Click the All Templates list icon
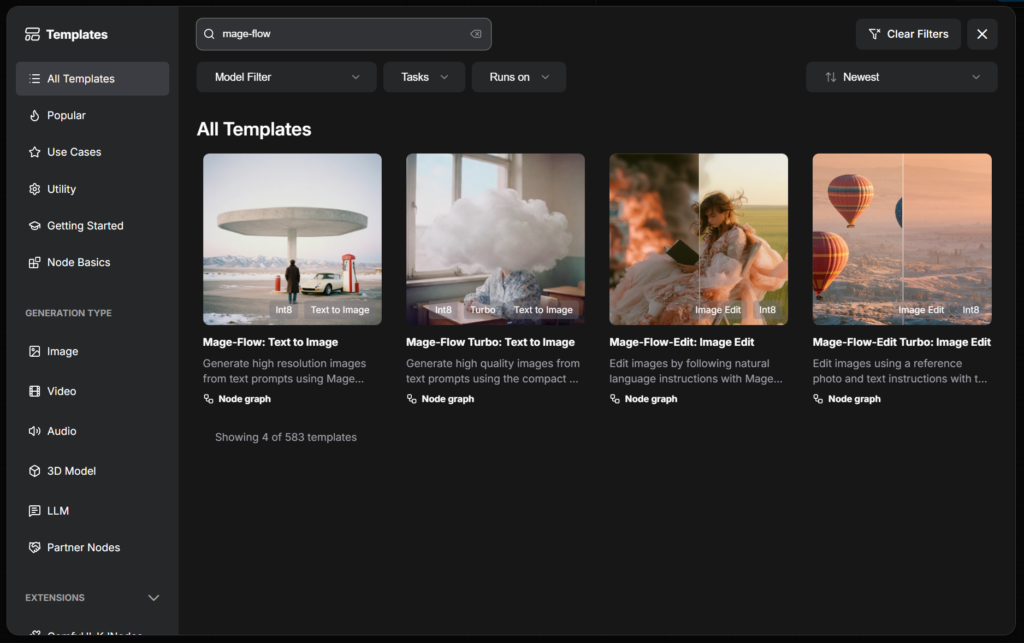The width and height of the screenshot is (1024, 643). 35,79
